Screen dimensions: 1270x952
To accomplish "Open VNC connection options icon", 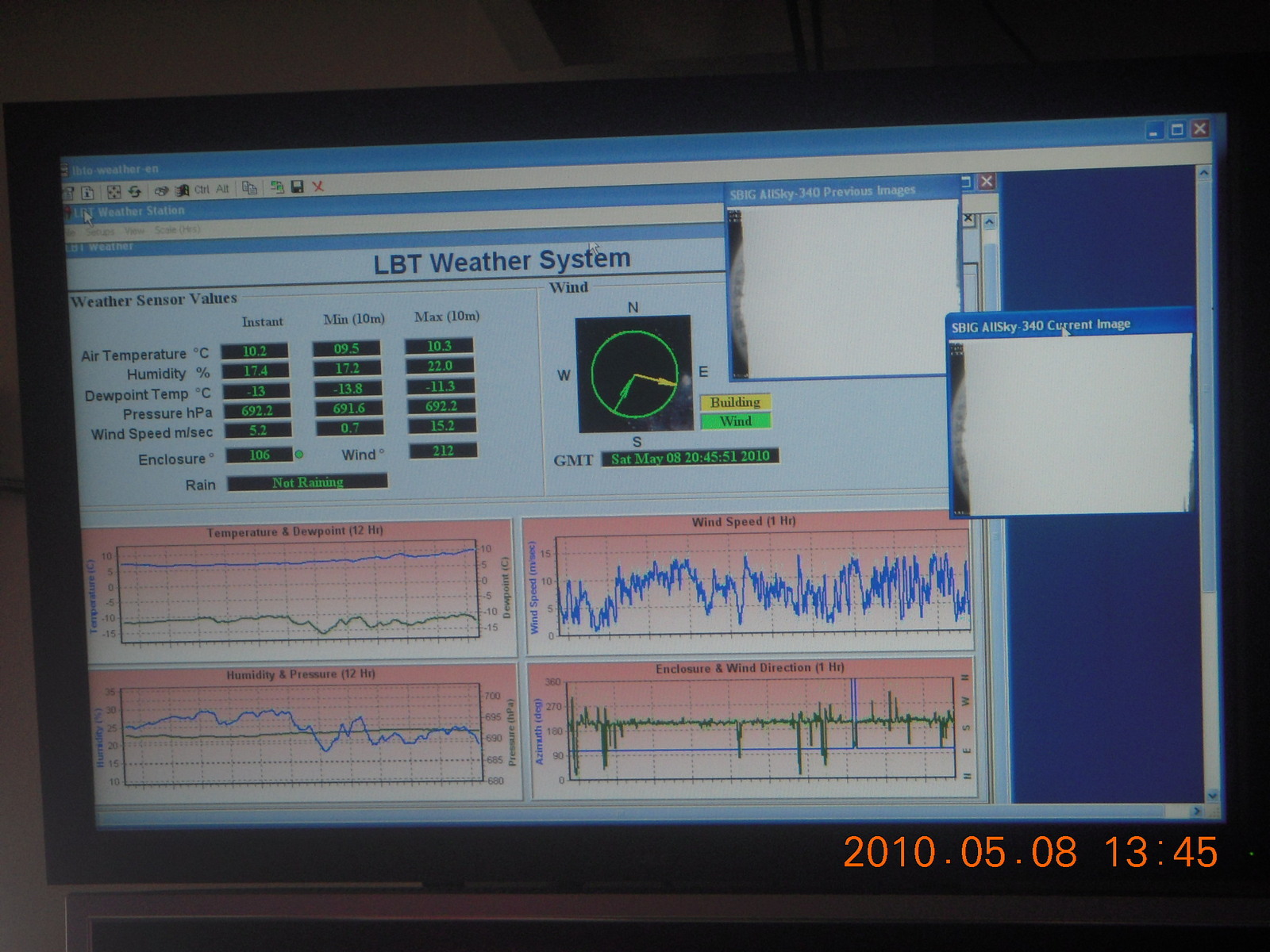I will pyautogui.click(x=69, y=192).
